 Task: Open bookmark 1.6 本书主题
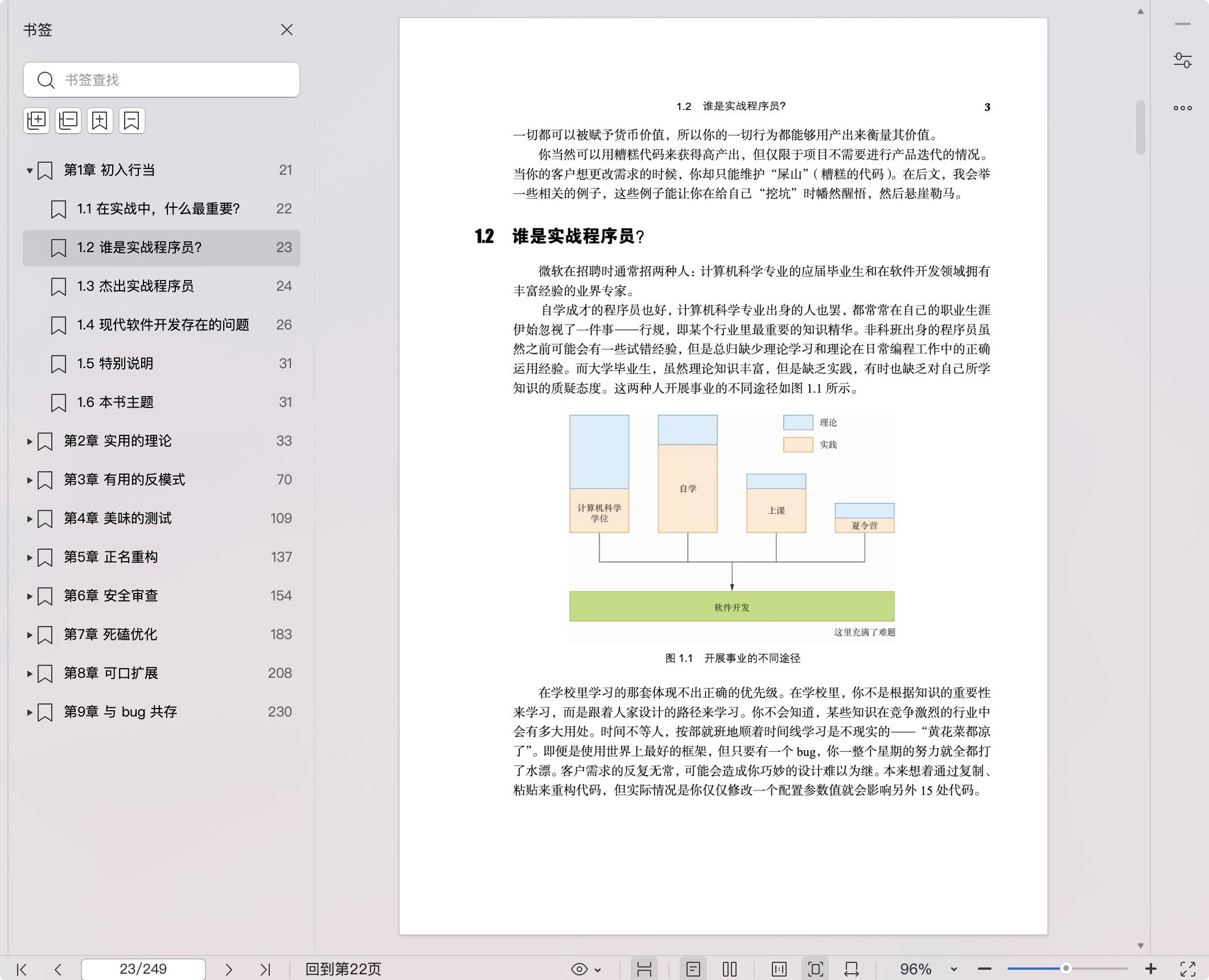[162, 402]
